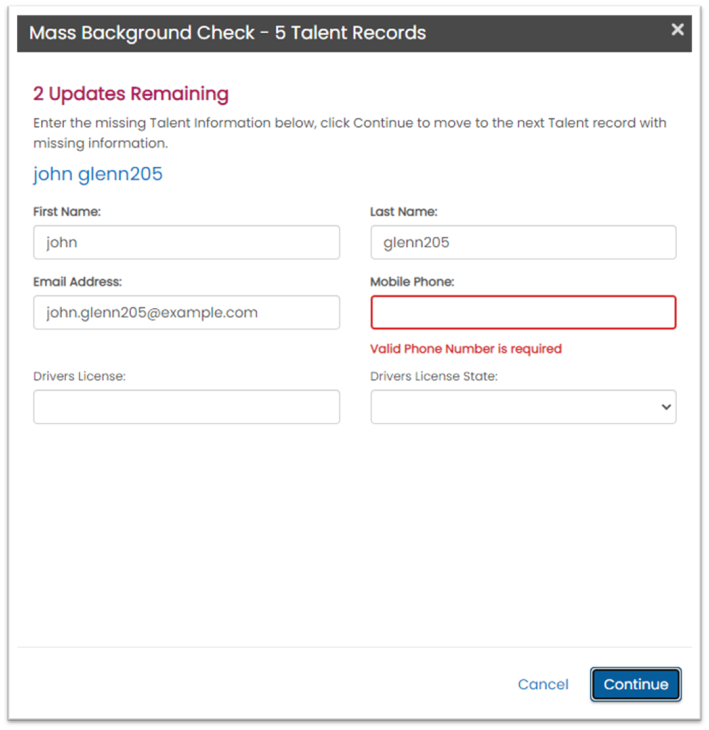
Task: Cancel the mass background check
Action: click(x=543, y=684)
